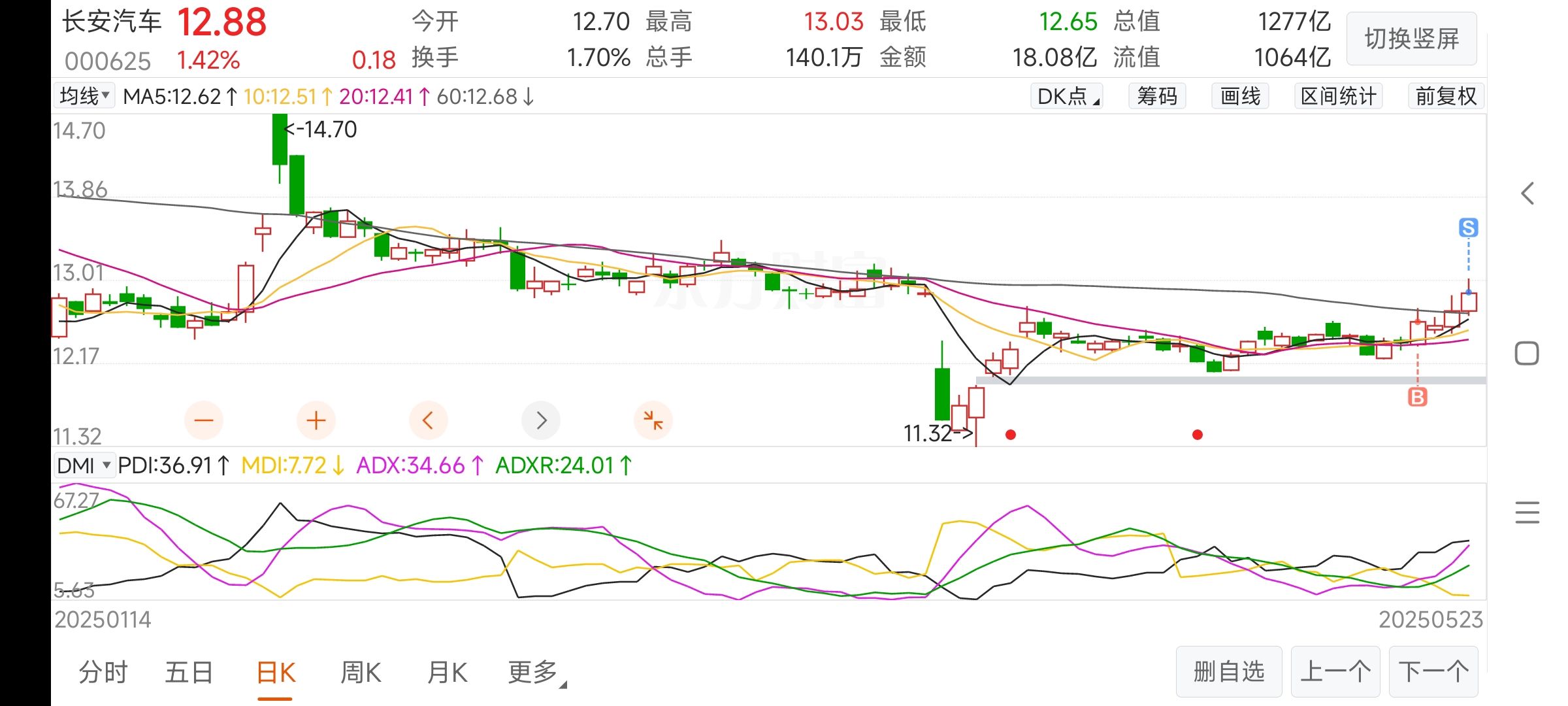Screen dimensions: 1568x706
Task: Tap opening price 12.70
Action: (601, 22)
